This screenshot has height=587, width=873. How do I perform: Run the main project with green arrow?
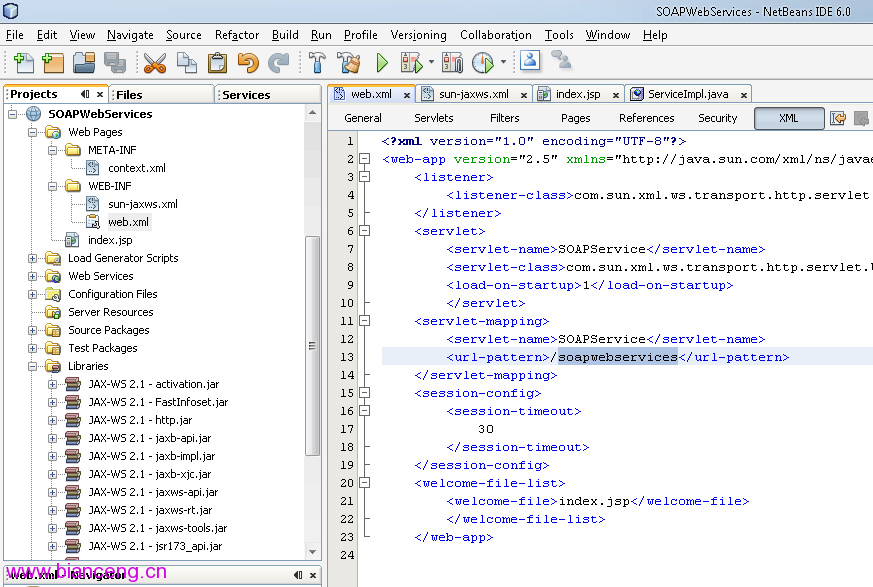[x=382, y=62]
